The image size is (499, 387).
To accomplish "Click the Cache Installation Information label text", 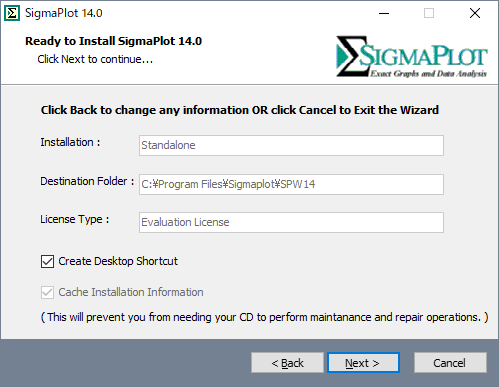I will click(131, 292).
